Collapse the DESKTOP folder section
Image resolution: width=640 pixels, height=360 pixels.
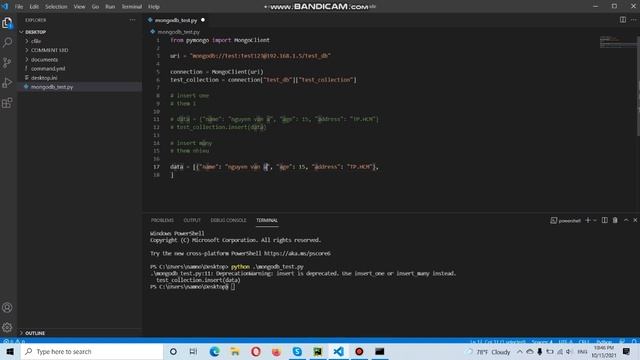[33, 32]
